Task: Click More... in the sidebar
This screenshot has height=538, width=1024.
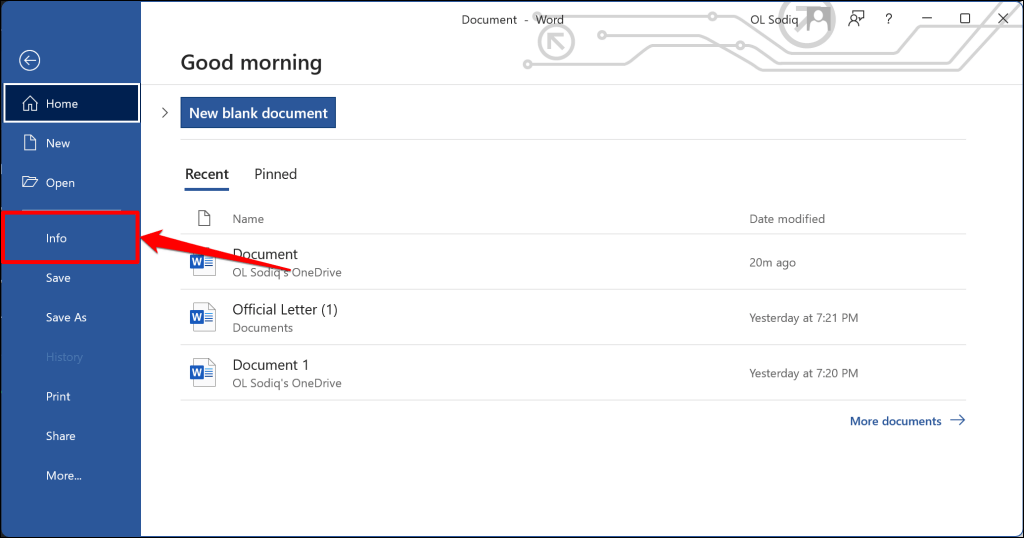Action: [x=71, y=476]
